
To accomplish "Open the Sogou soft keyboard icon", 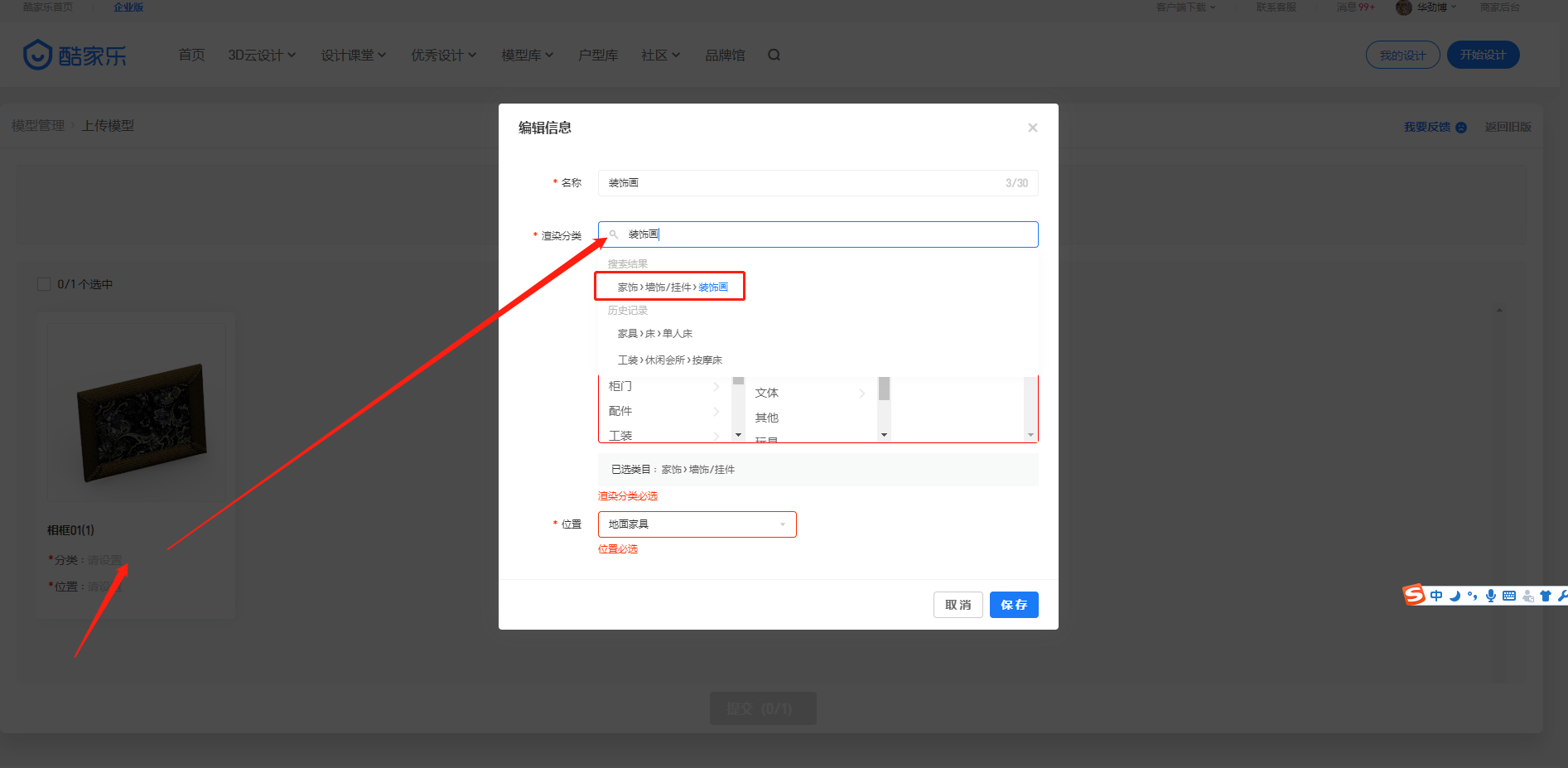I will click(1509, 596).
